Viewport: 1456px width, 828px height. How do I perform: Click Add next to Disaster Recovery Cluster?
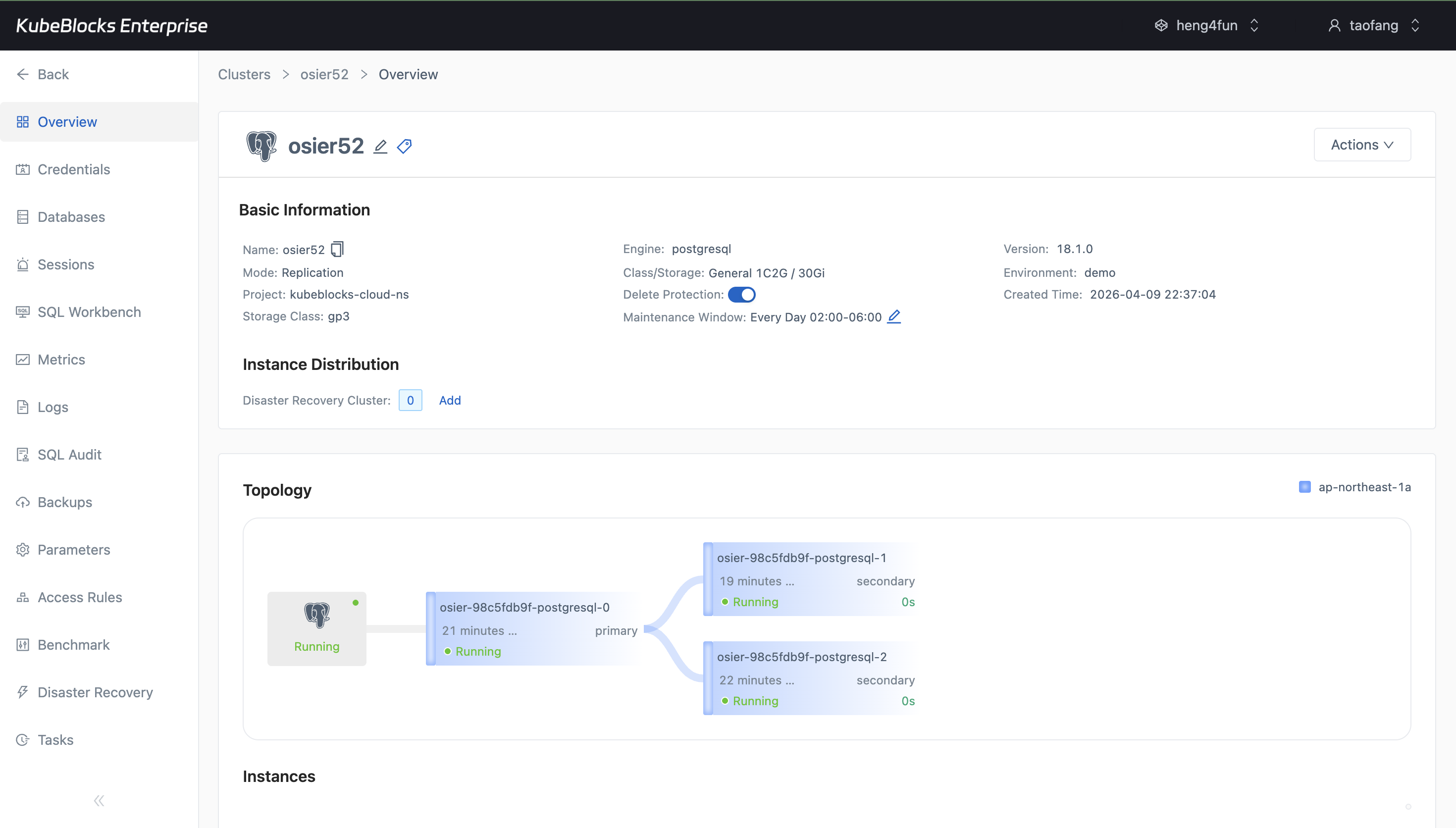click(x=450, y=400)
